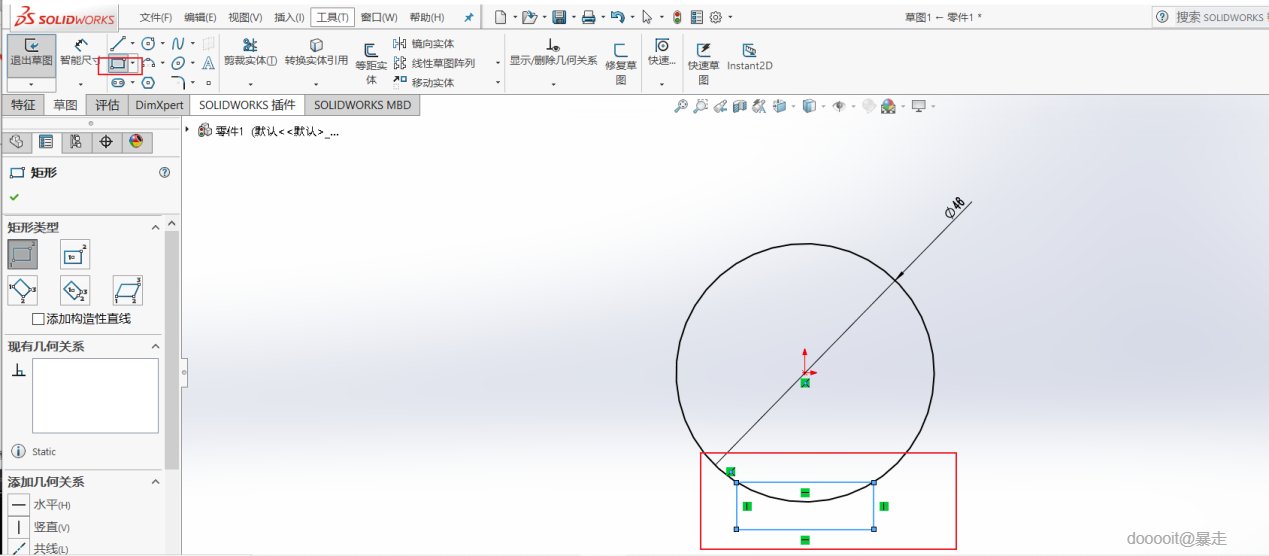This screenshot has width=1269, height=556.
Task: Open the appearance color wheel panel tab
Action: (x=136, y=142)
